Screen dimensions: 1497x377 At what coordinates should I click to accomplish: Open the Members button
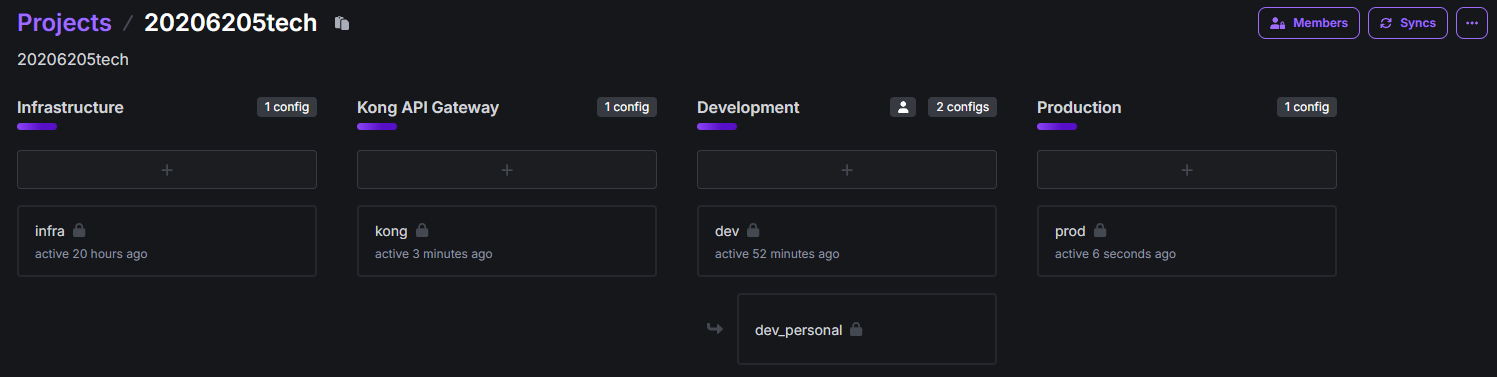(x=1308, y=23)
